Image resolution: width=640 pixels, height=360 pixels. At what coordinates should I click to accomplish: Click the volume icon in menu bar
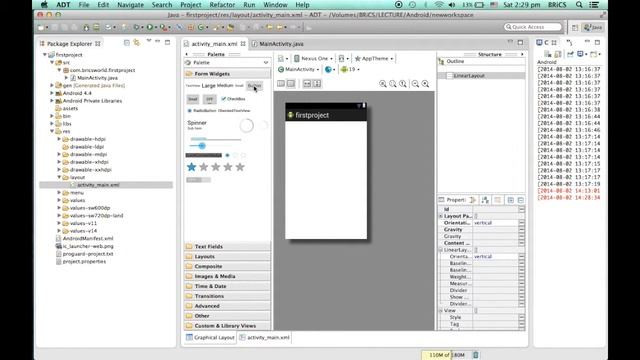452,5
